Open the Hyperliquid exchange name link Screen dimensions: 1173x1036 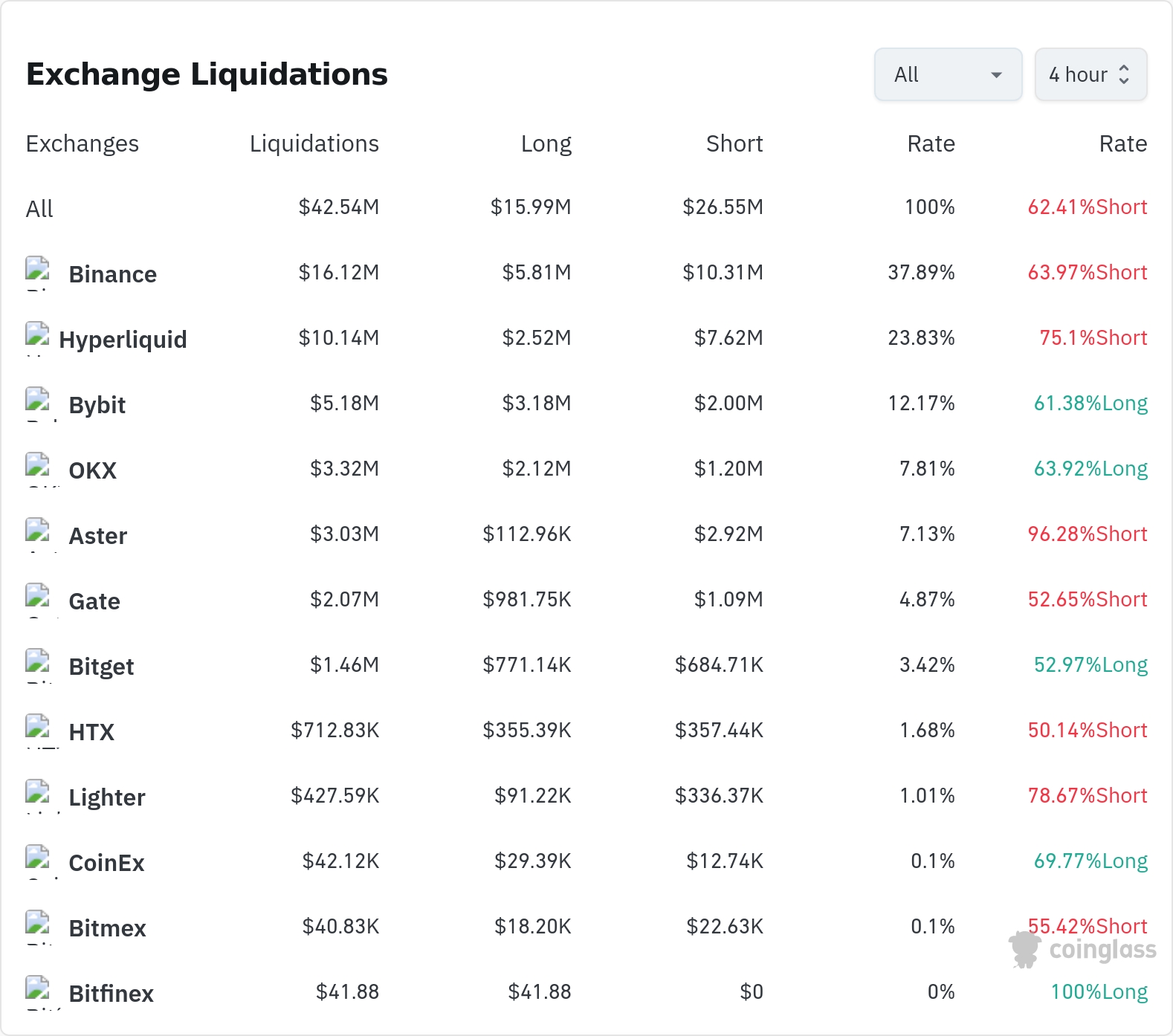tap(123, 340)
